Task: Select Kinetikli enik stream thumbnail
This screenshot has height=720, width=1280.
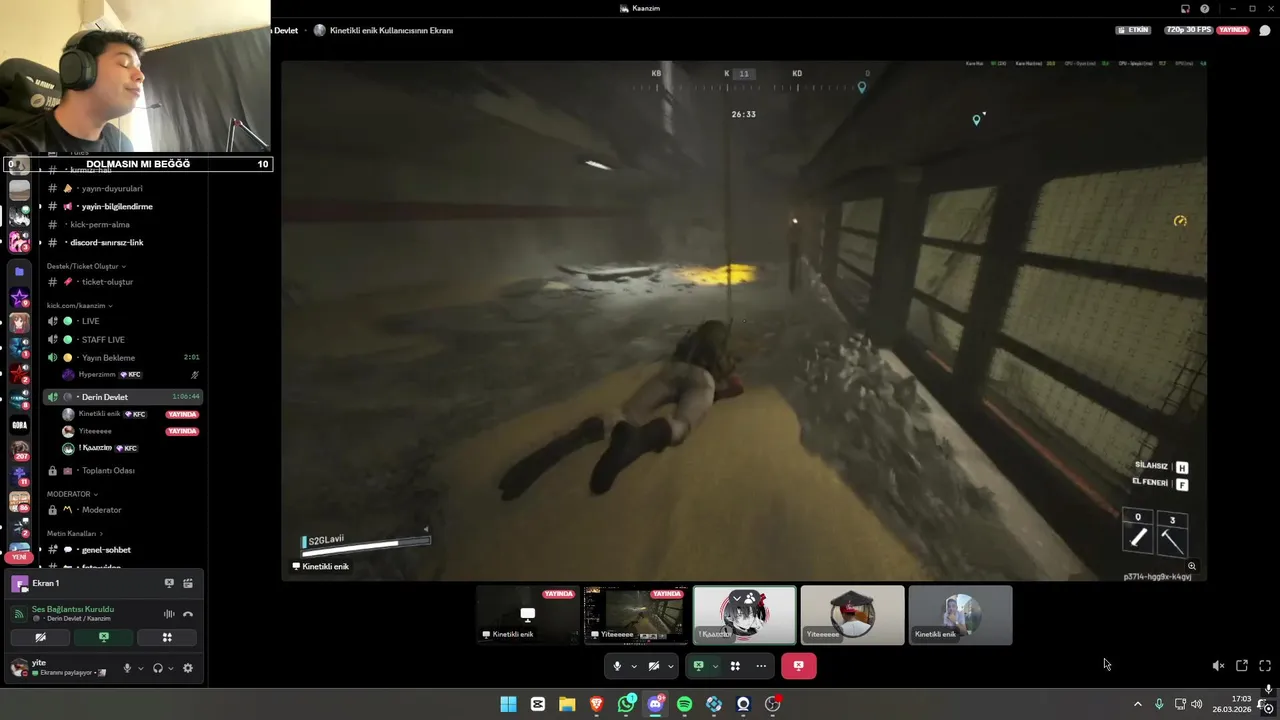Action: tap(527, 614)
